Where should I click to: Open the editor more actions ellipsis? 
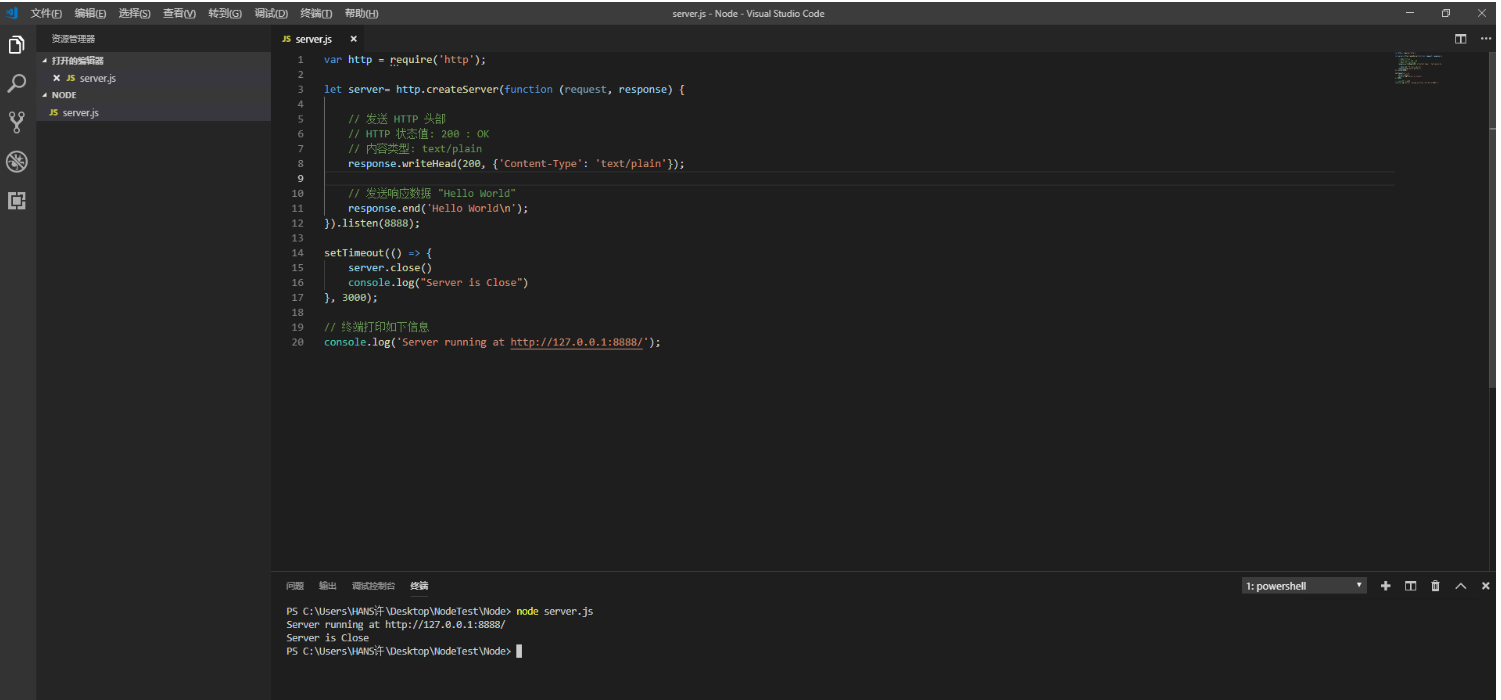1485,39
